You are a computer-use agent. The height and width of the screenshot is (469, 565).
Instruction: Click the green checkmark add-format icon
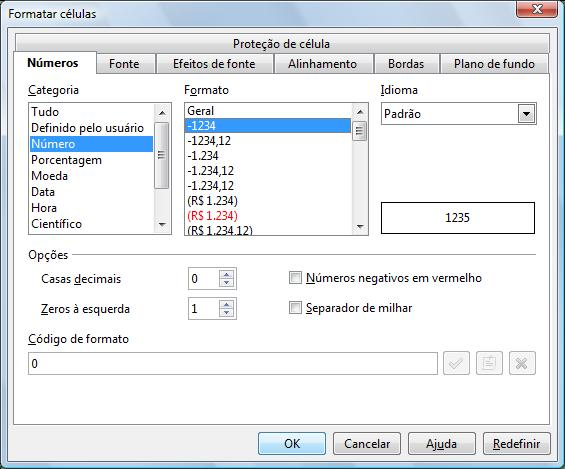point(456,363)
